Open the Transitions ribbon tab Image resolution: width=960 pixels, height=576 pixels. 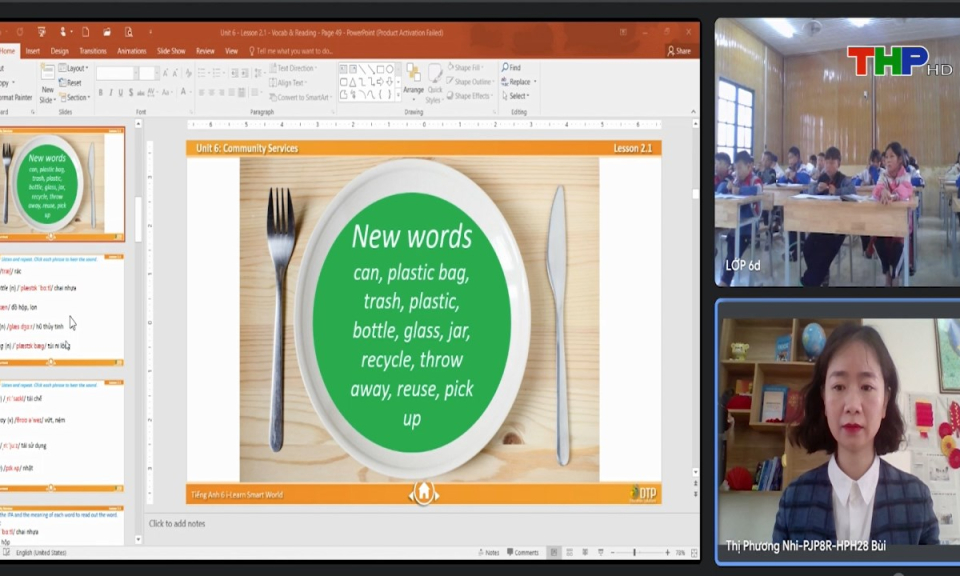click(x=92, y=51)
